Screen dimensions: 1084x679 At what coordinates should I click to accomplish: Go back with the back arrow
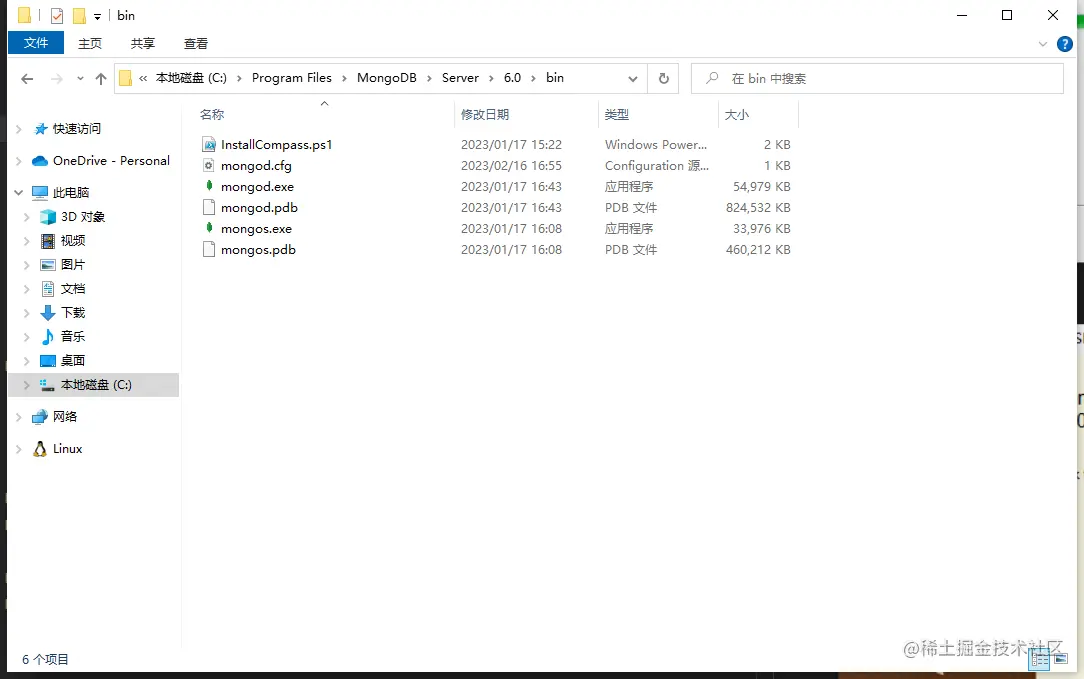tap(27, 79)
